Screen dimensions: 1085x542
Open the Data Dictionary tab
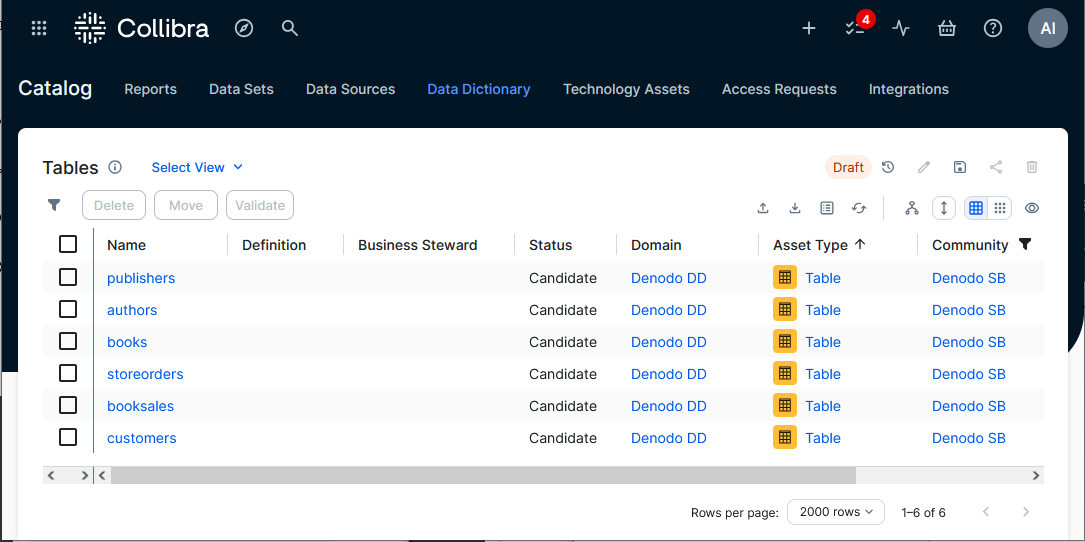(x=479, y=89)
